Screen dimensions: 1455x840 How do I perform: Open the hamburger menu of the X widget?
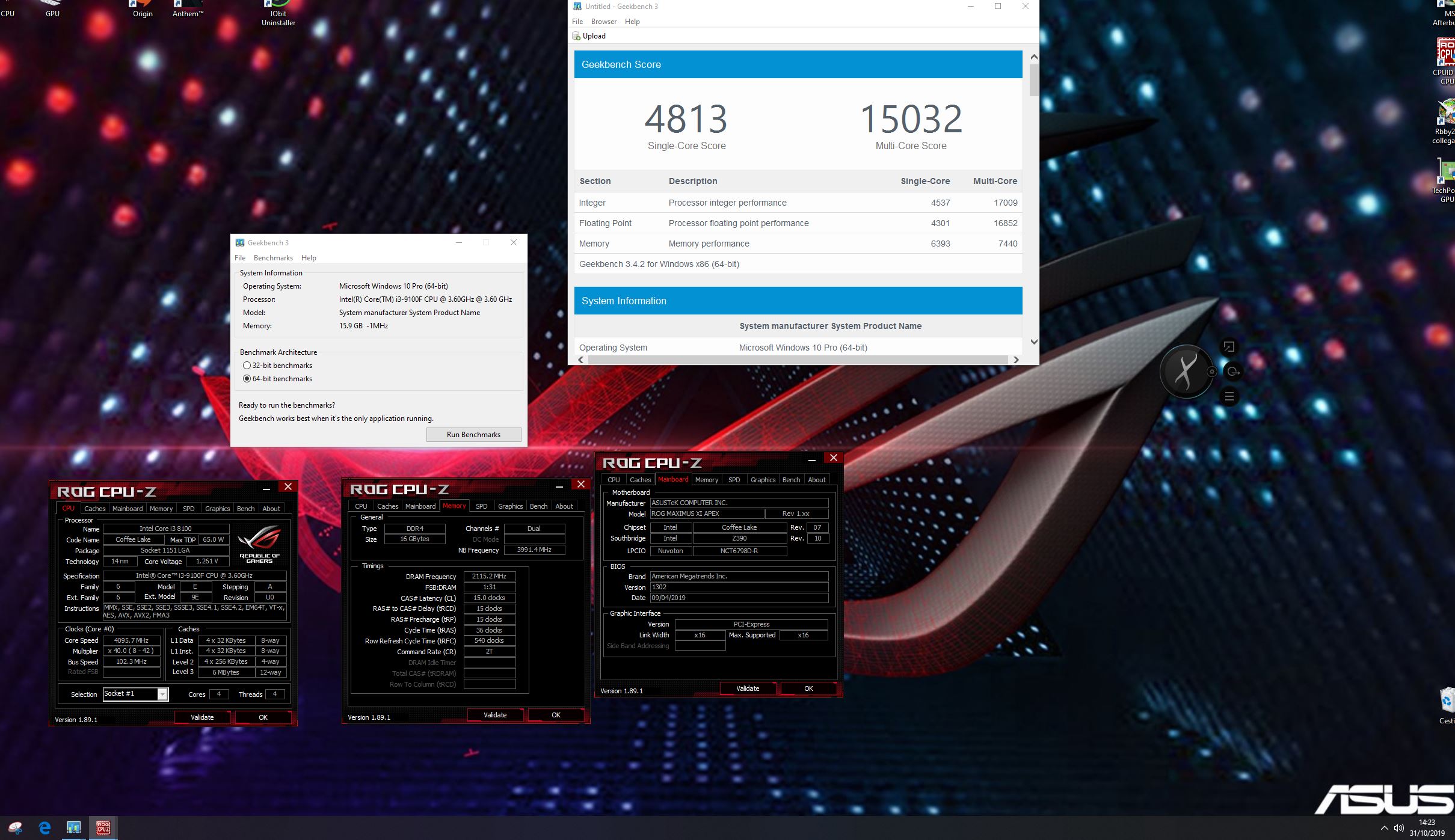[x=1229, y=396]
